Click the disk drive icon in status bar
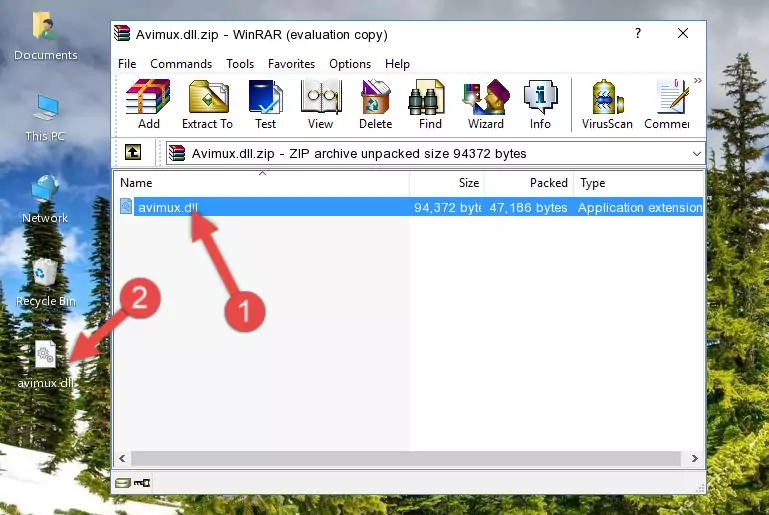The height and width of the screenshot is (515, 769). click(123, 483)
